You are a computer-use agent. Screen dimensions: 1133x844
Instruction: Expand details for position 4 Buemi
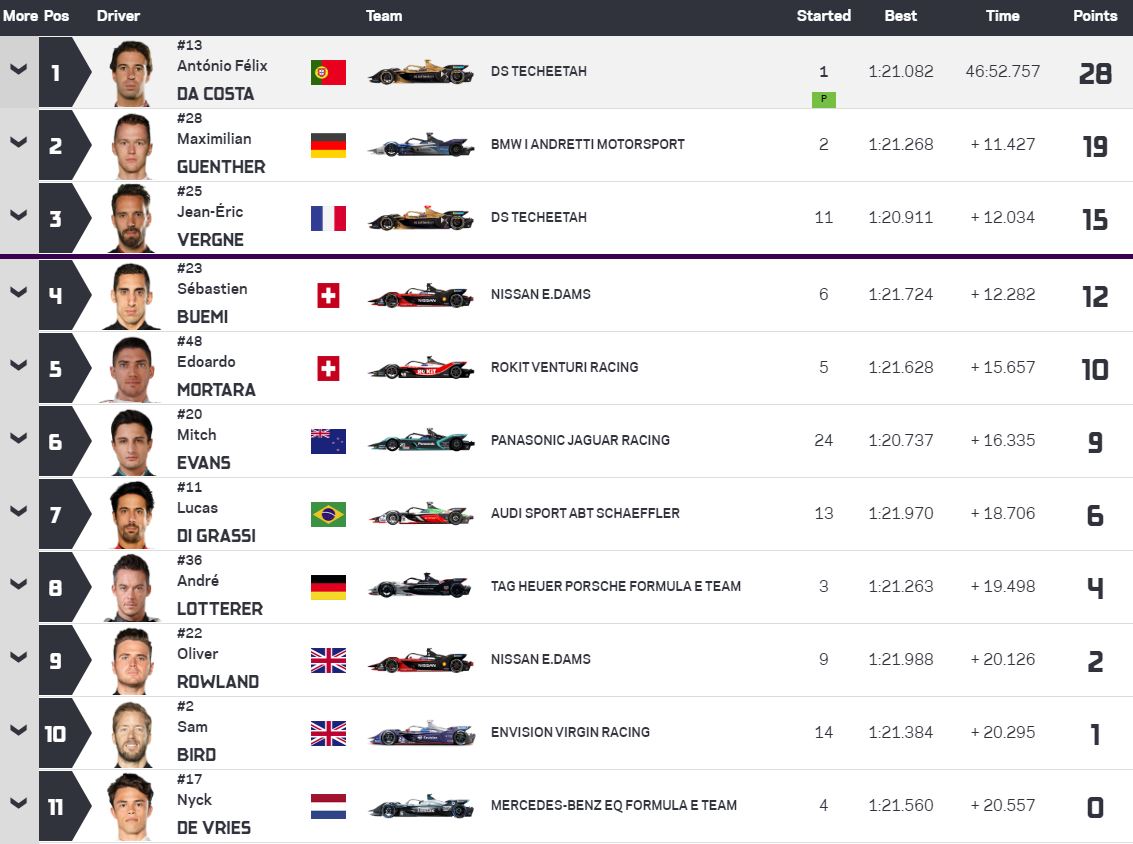18,293
